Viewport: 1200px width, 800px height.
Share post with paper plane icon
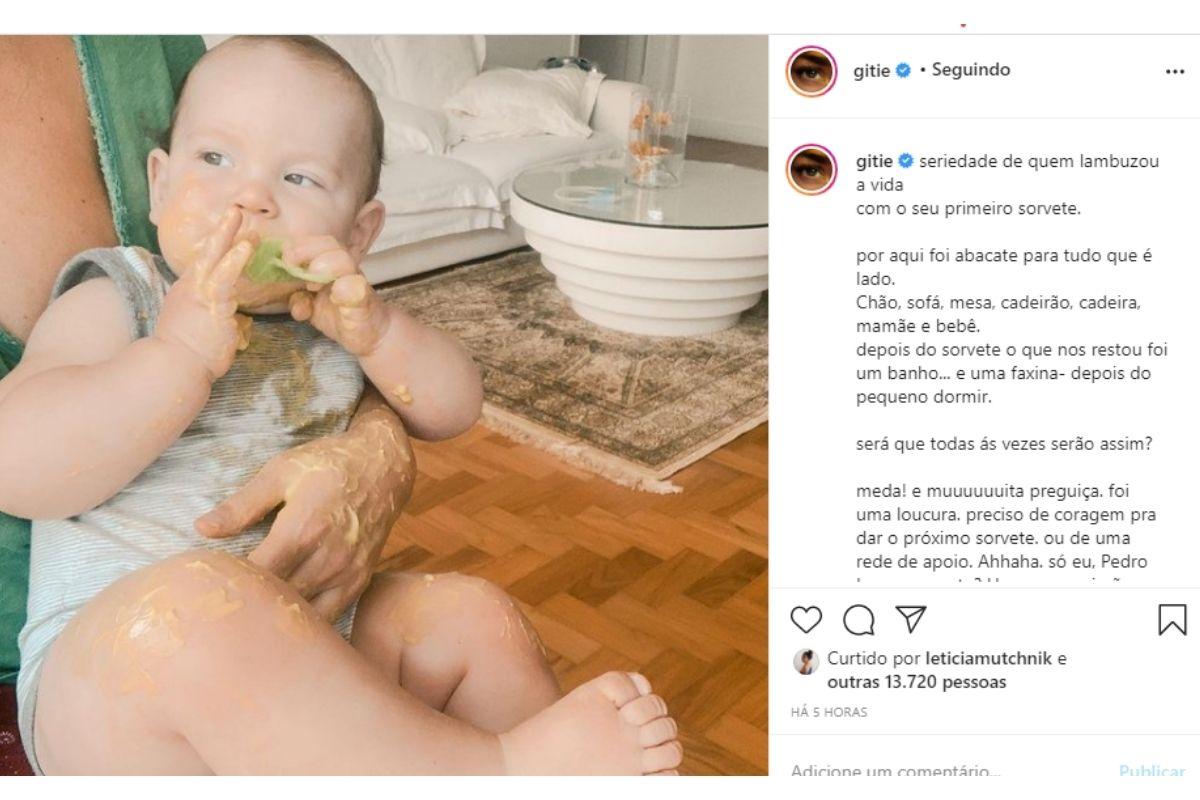910,620
